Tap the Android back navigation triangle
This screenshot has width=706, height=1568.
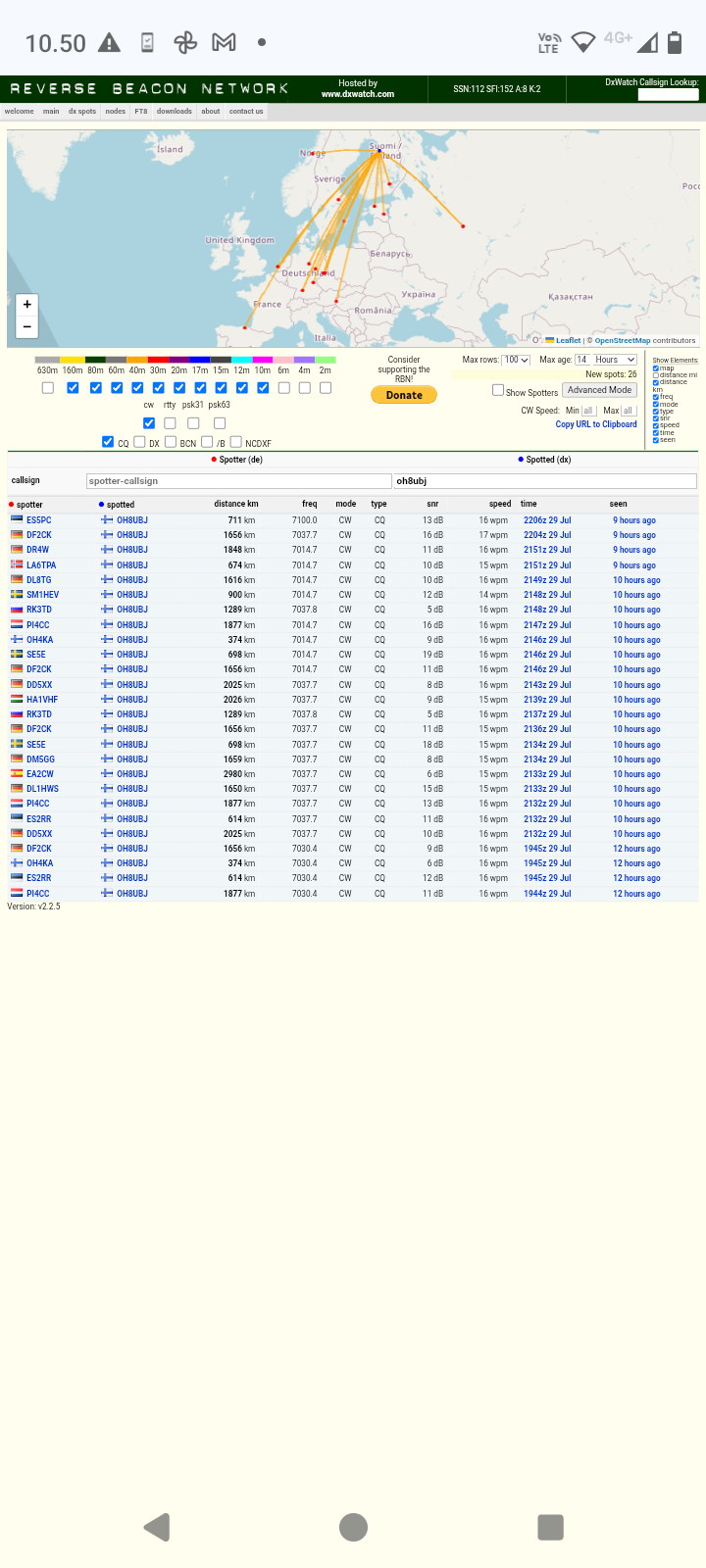coord(157,1527)
